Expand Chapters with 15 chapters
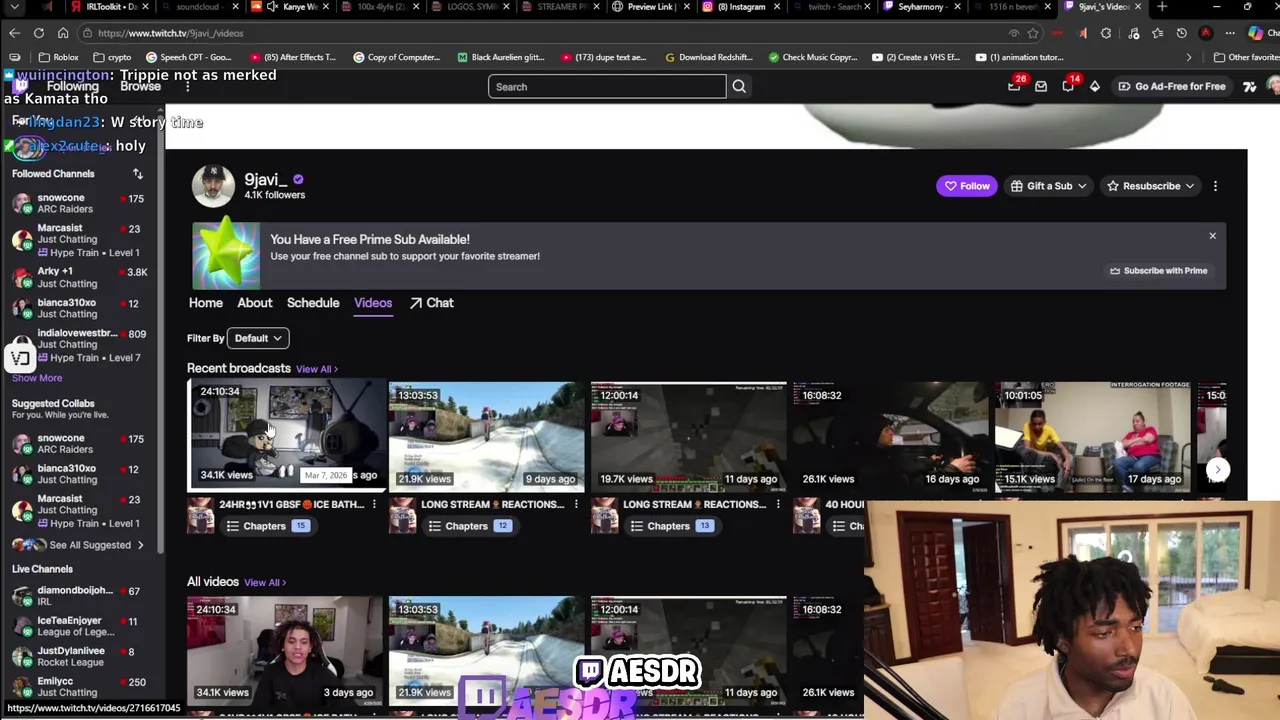 point(266,526)
